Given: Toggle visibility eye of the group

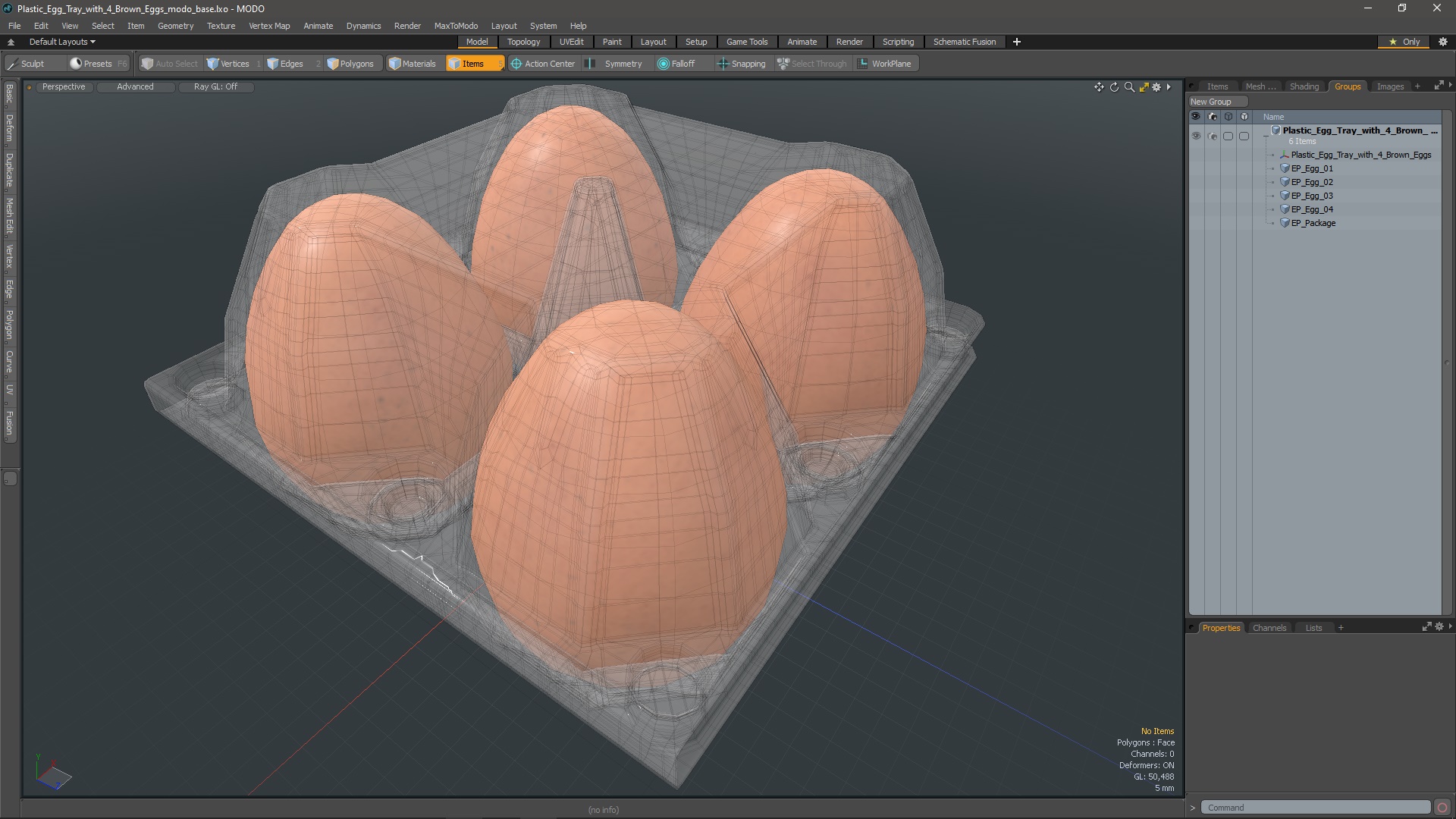Looking at the screenshot, I should [1196, 136].
